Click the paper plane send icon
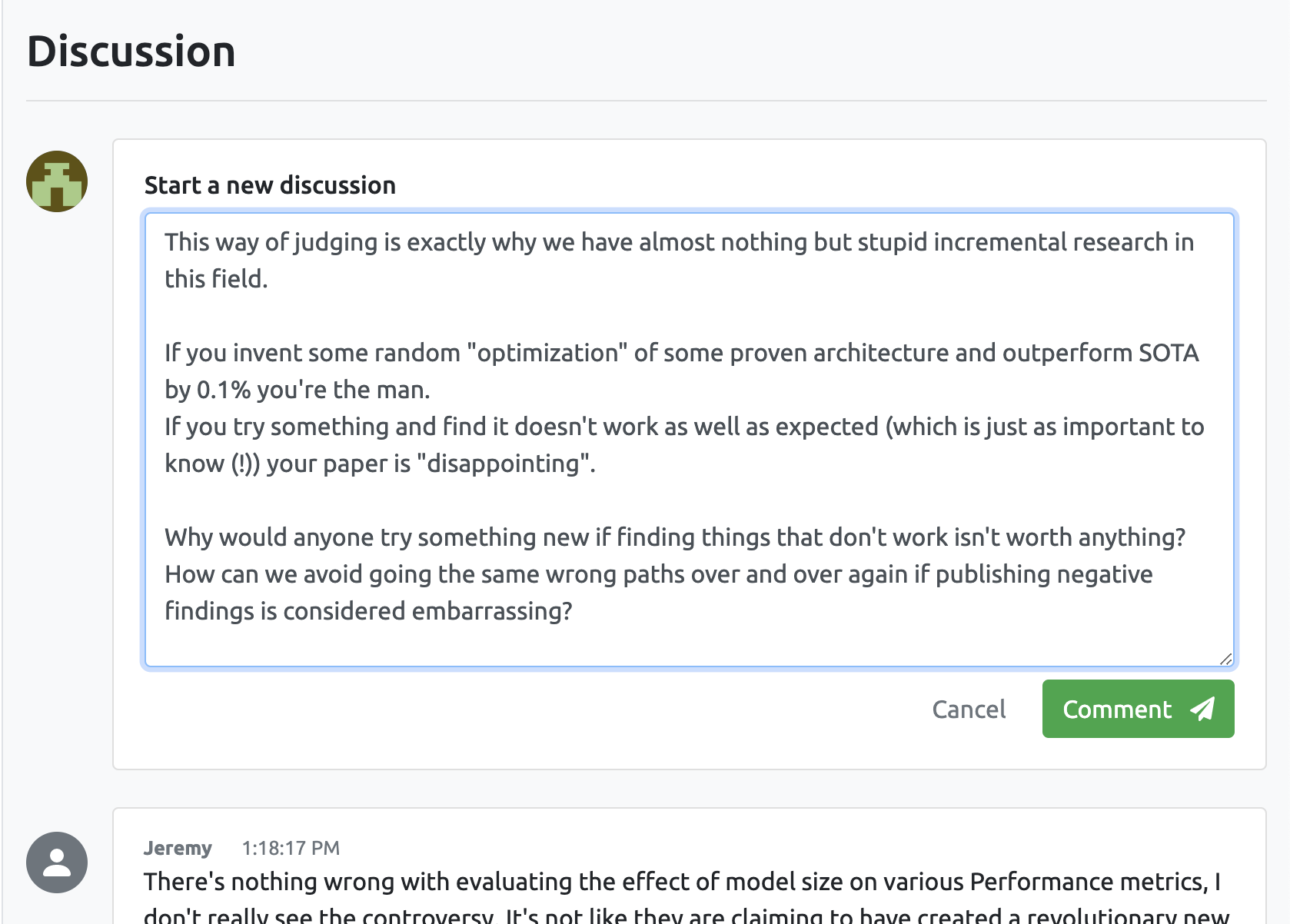Image resolution: width=1290 pixels, height=924 pixels. tap(1203, 709)
